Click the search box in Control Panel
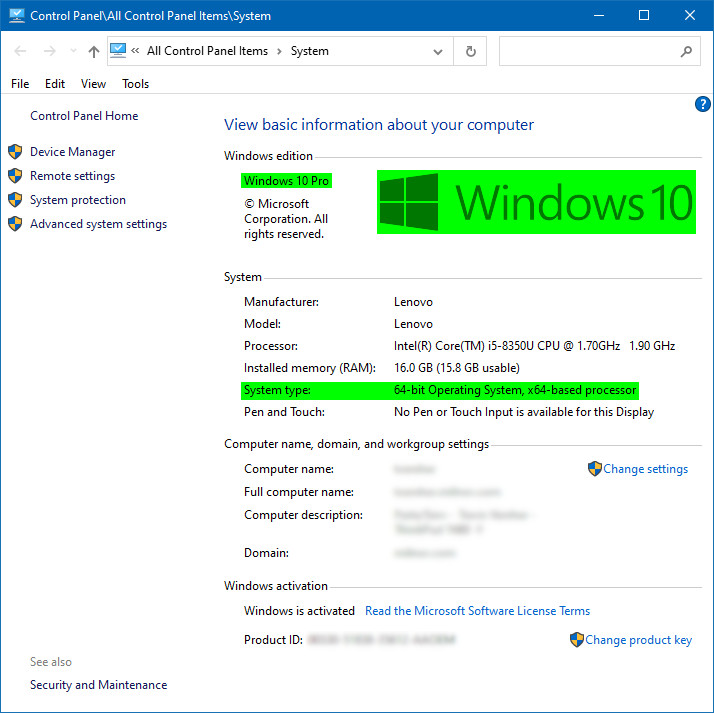The image size is (714, 713). pos(599,51)
